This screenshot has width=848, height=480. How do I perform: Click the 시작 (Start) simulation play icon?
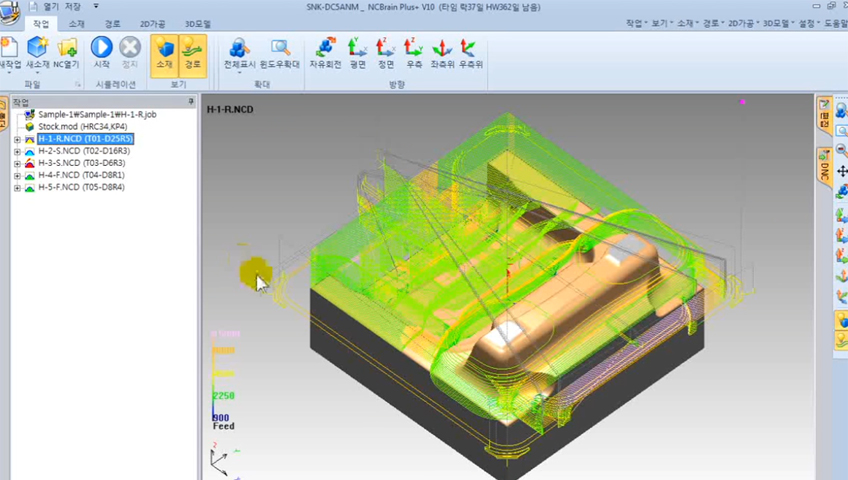coord(101,47)
